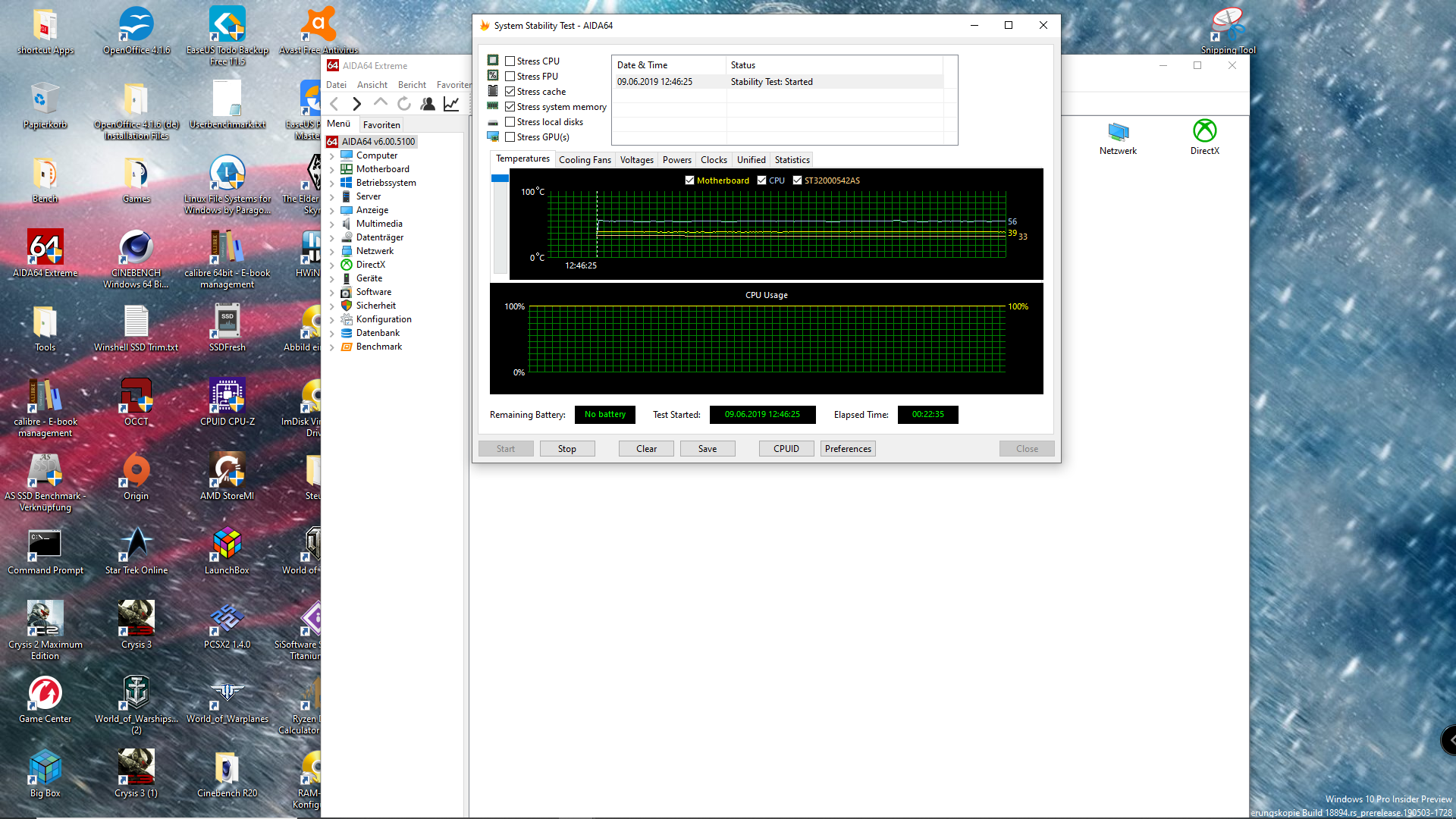
Task: Open the graph chart icon in AIDA64 toolbar
Action: [451, 104]
